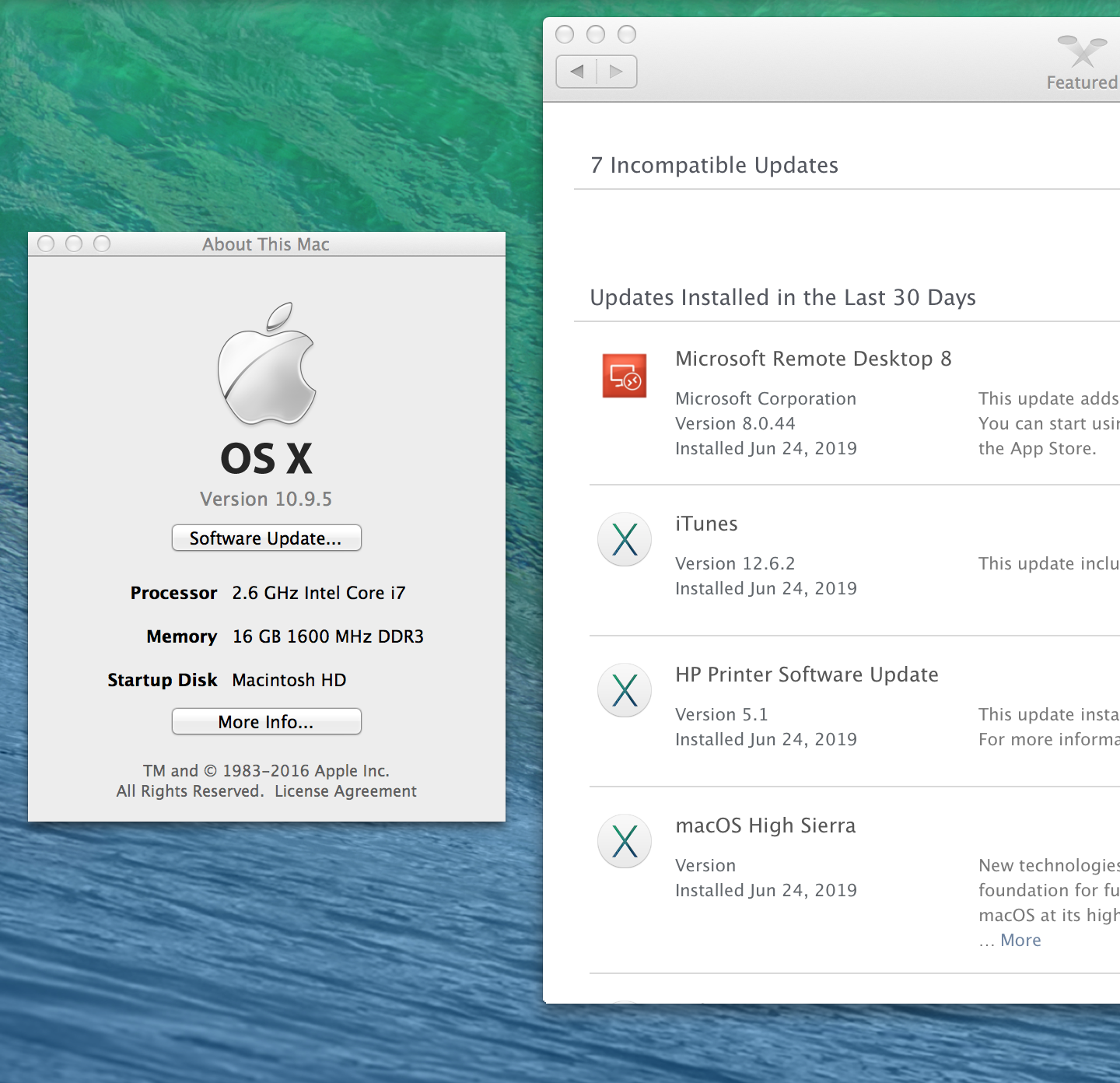Open the License Agreement link
1120x1083 pixels.
click(x=345, y=791)
